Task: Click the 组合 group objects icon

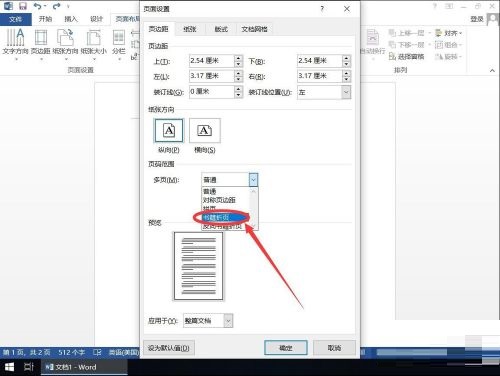Action: [449, 45]
